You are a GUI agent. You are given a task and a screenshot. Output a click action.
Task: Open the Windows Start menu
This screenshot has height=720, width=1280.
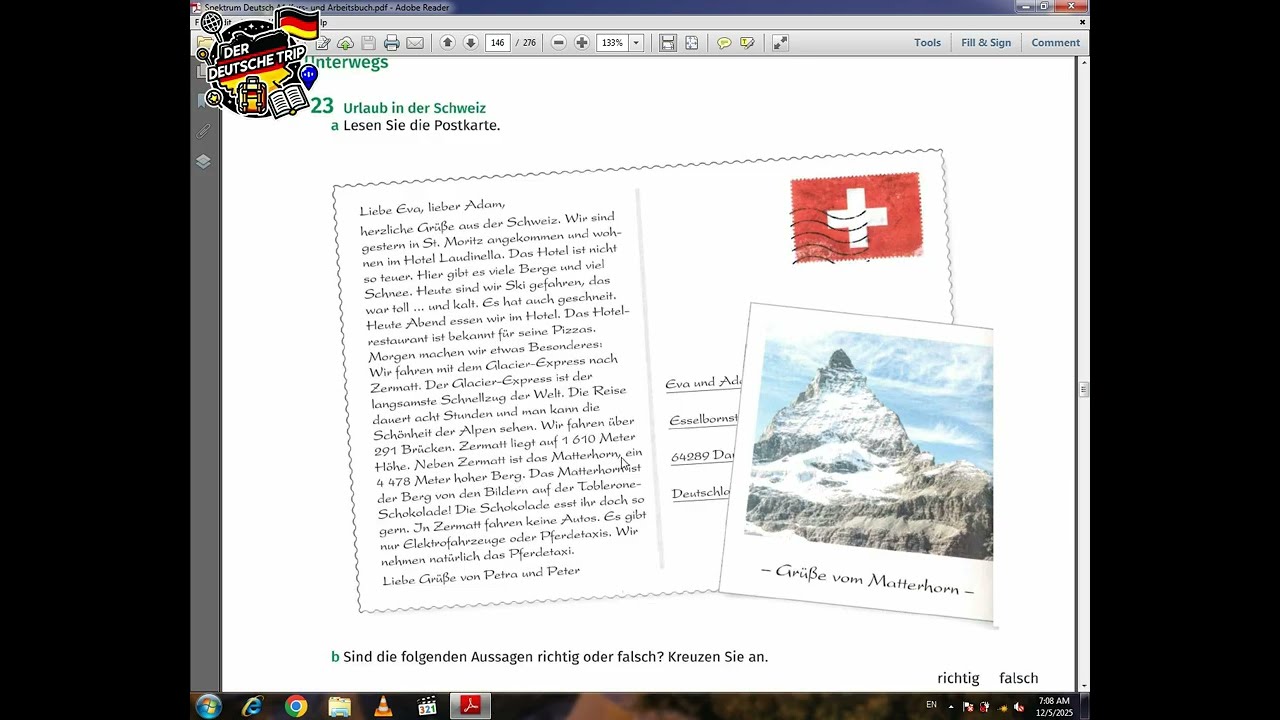pos(208,707)
